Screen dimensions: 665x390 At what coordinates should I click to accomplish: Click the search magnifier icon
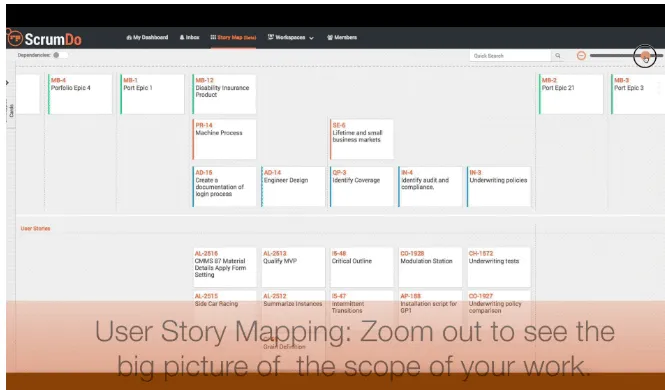(558, 56)
